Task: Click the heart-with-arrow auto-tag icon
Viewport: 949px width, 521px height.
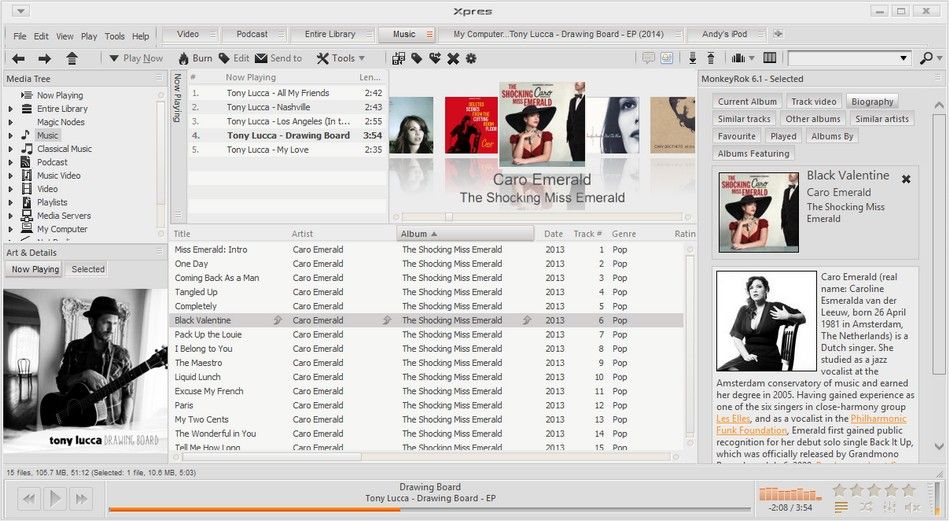Action: pyautogui.click(x=435, y=58)
